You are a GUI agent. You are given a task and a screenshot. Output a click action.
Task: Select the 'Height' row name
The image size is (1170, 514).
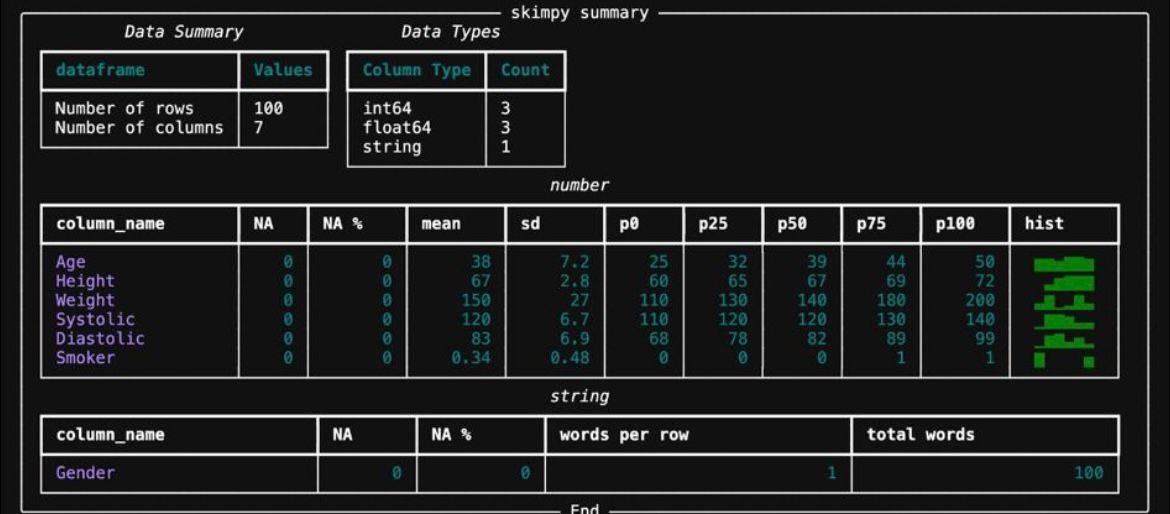point(85,281)
